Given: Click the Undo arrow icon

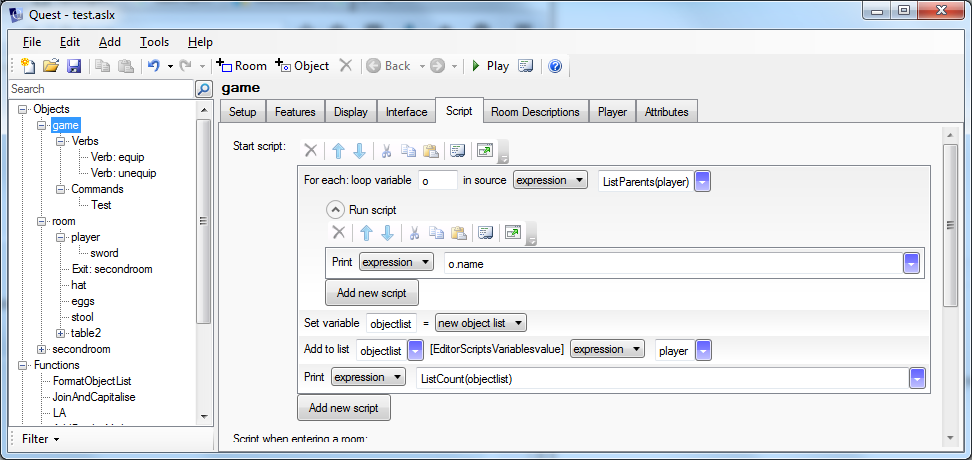Looking at the screenshot, I should [x=153, y=66].
